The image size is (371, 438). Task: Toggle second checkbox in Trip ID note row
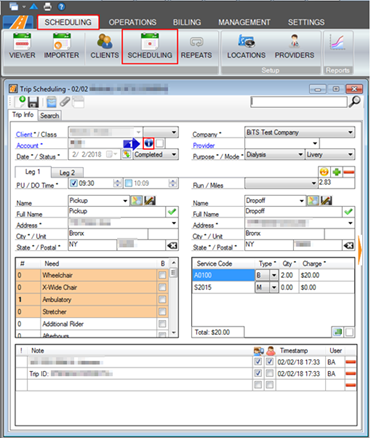tap(270, 373)
